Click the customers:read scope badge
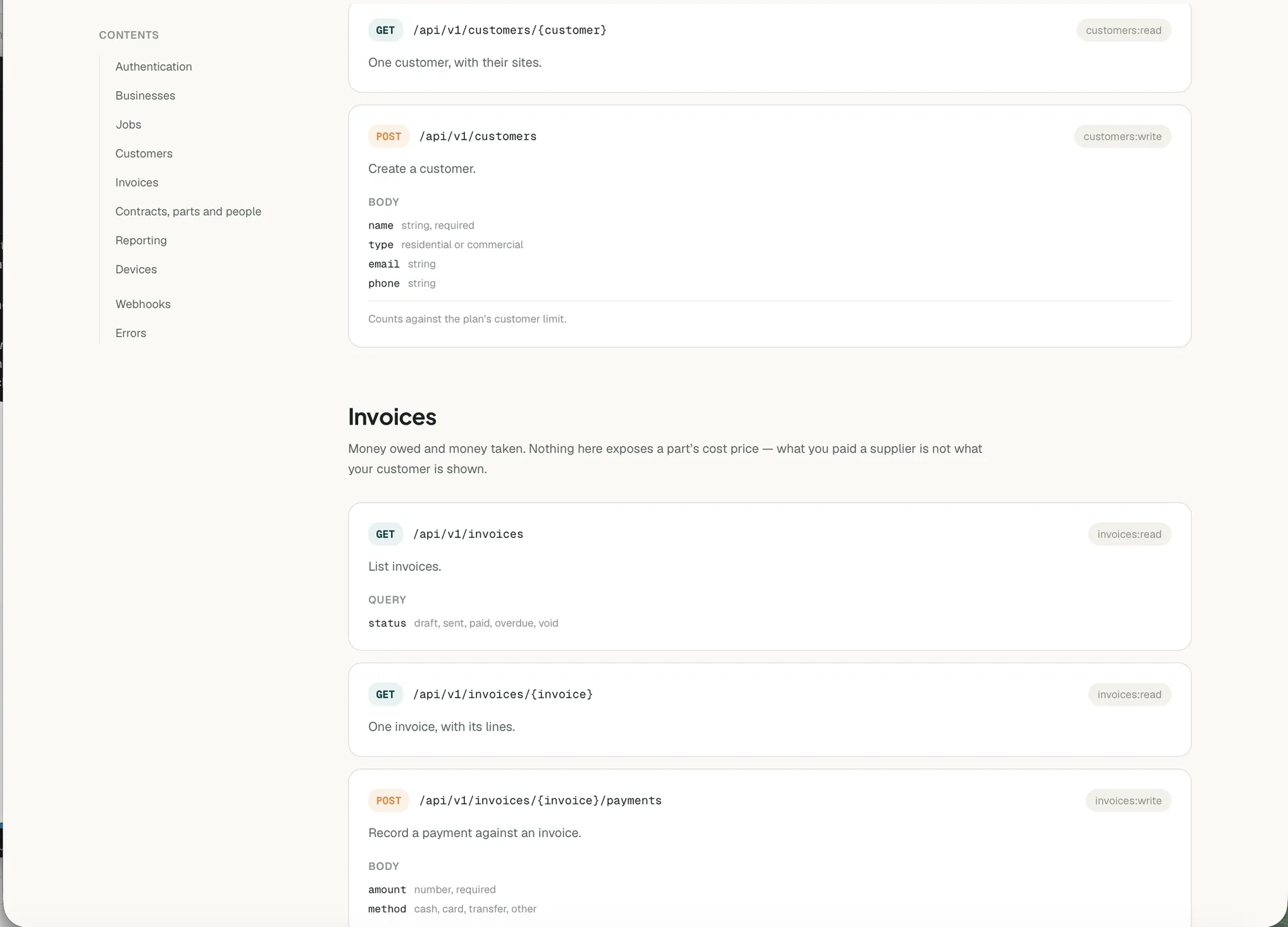 [1124, 30]
